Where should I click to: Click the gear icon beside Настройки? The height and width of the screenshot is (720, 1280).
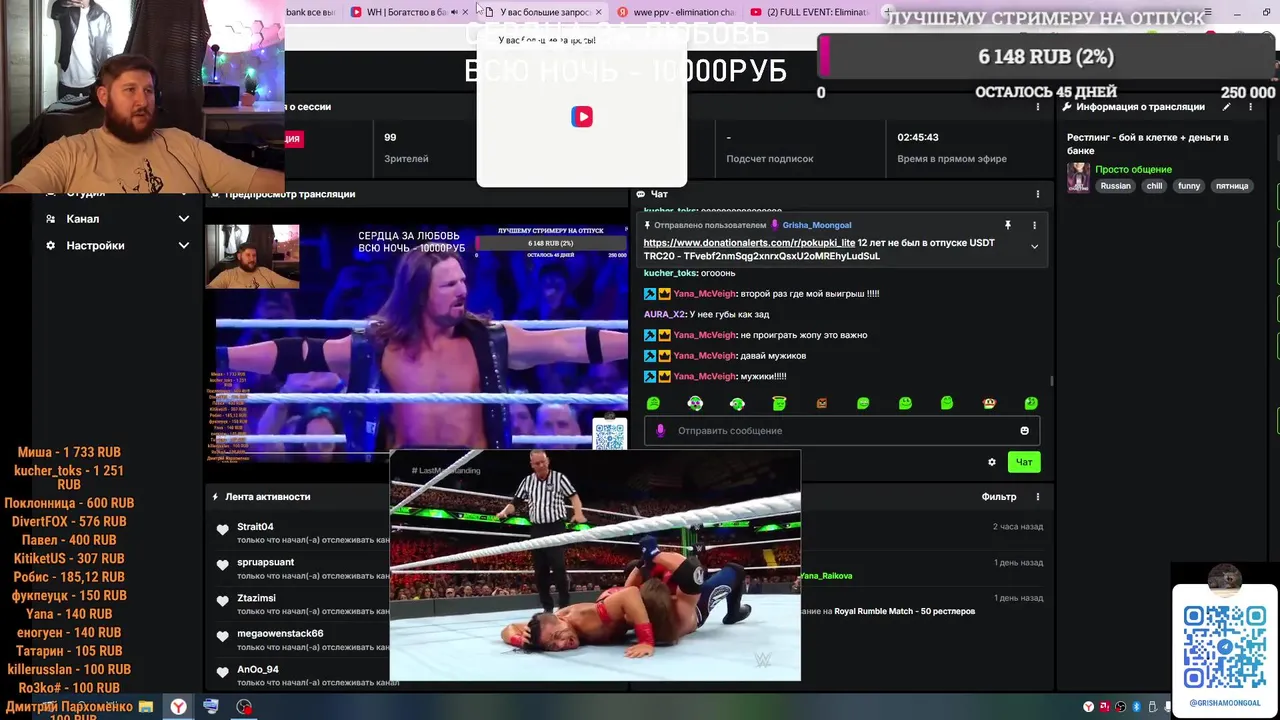(x=50, y=245)
